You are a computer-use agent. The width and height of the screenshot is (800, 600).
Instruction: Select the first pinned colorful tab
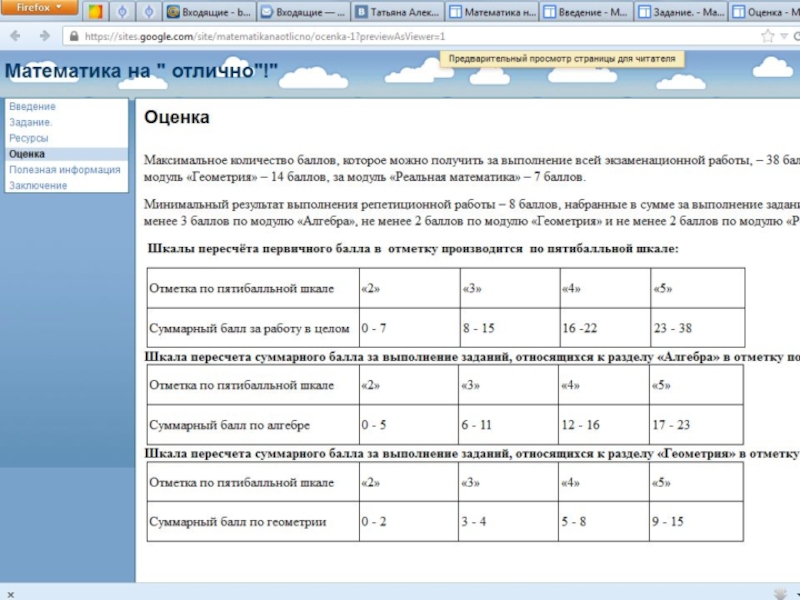click(95, 13)
